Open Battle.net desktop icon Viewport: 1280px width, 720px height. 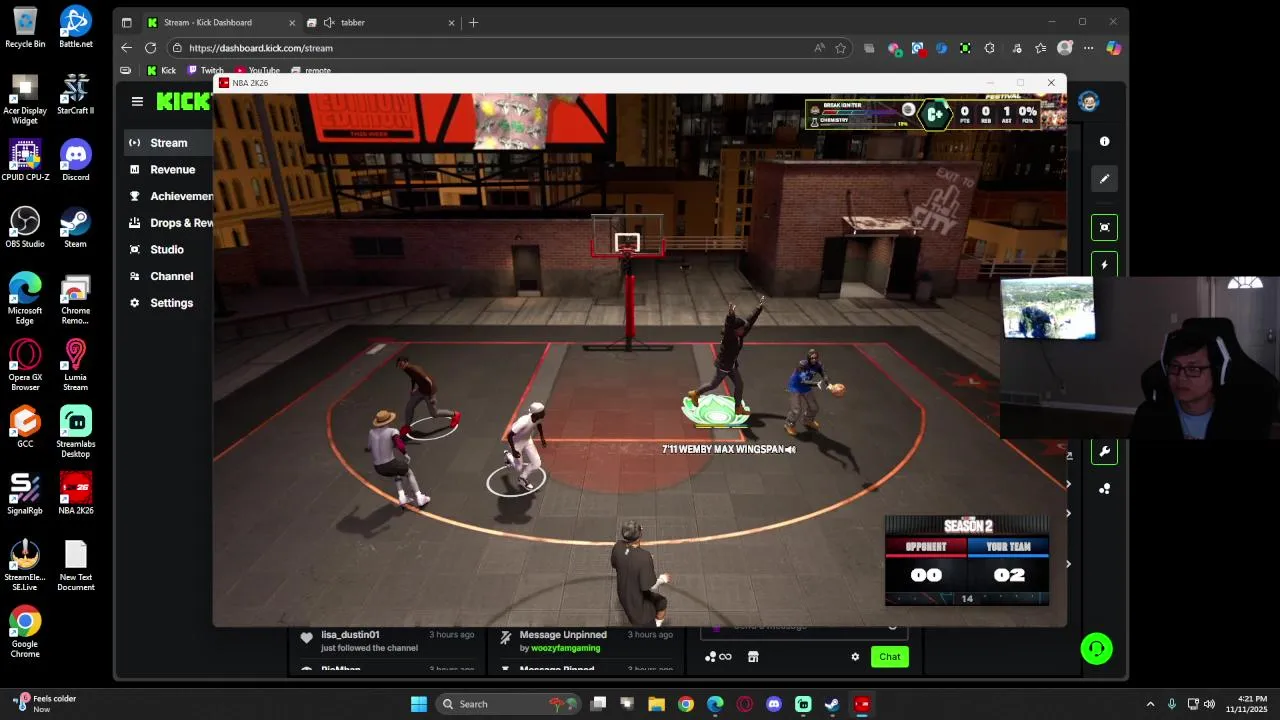click(75, 27)
